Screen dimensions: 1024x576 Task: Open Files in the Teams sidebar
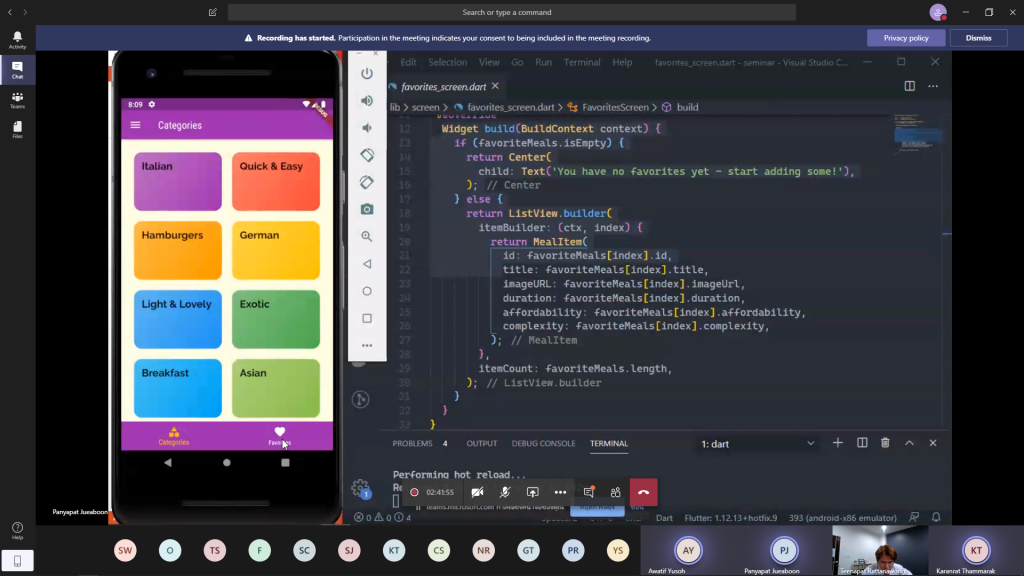[x=17, y=130]
